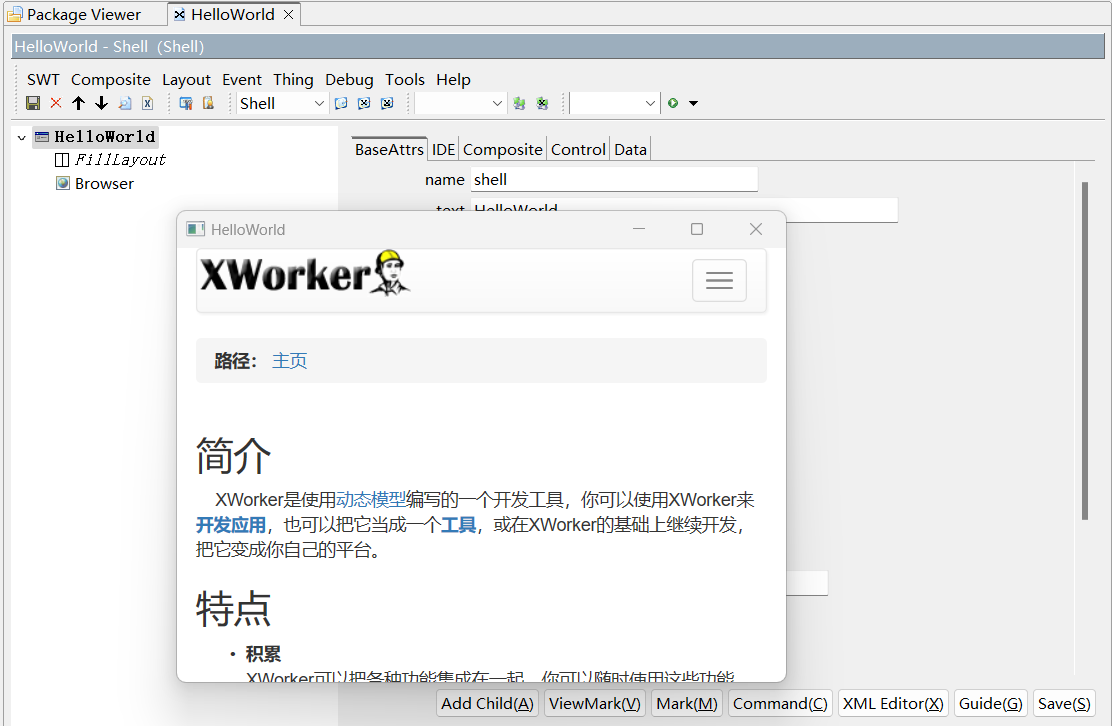This screenshot has height=726, width=1112.
Task: Click the FillLayout icon in the tree panel
Action: tap(60, 159)
